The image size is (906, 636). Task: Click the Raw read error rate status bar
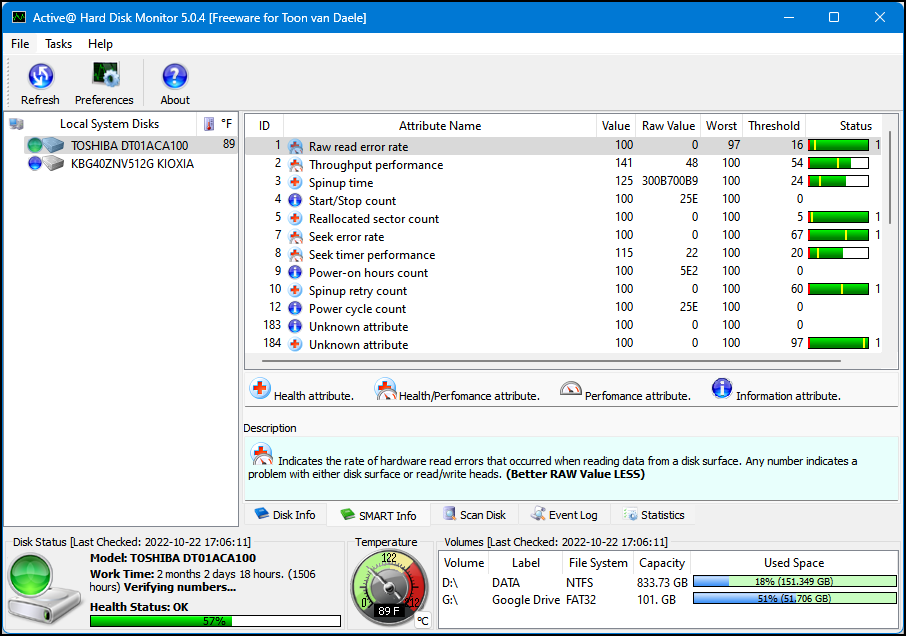click(838, 145)
